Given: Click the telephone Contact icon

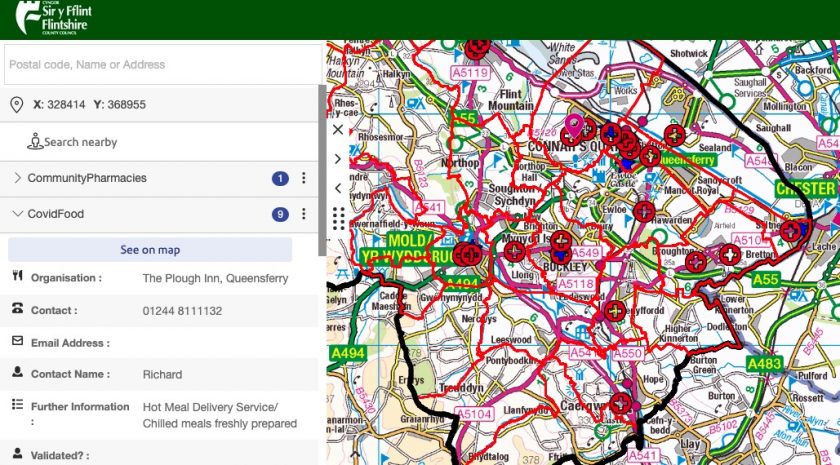Looking at the screenshot, I should (x=18, y=308).
